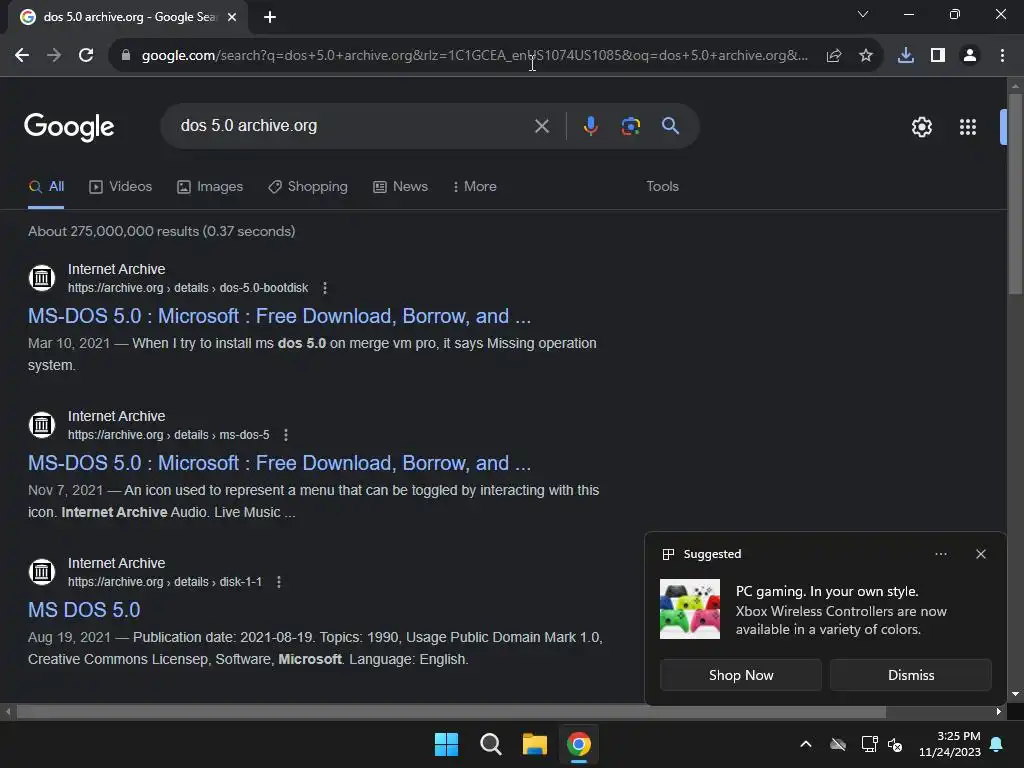Open the Chrome profile menu

(x=970, y=56)
